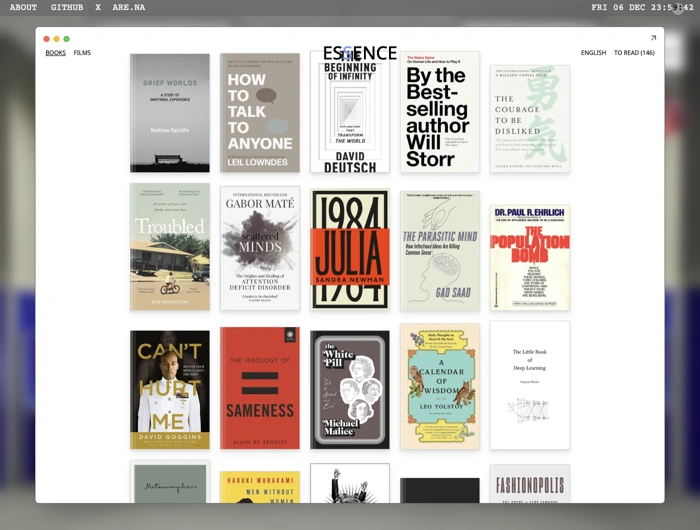
Task: Switch to the Films tab
Action: point(82,53)
